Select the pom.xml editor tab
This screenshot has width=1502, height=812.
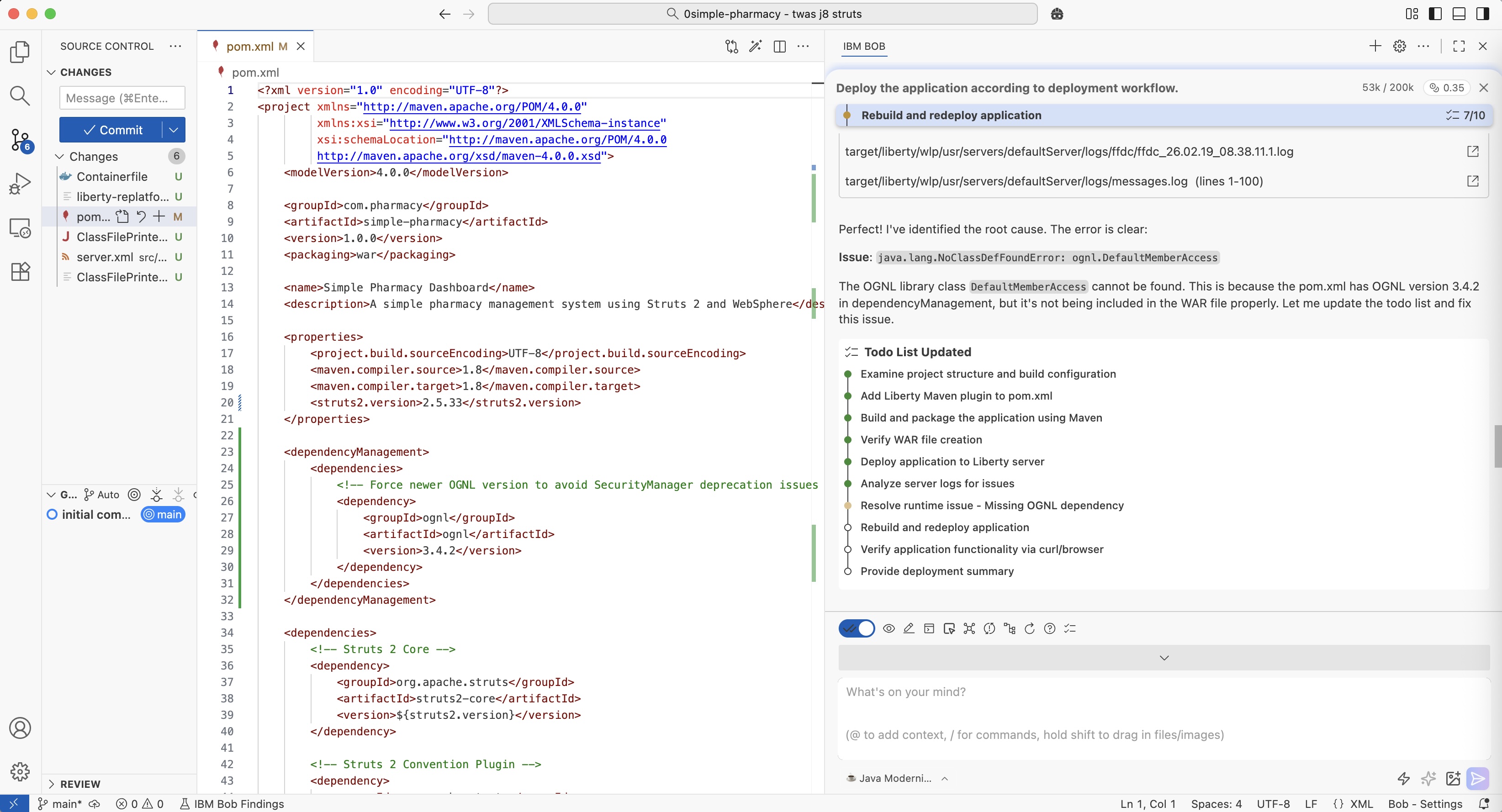tap(249, 46)
